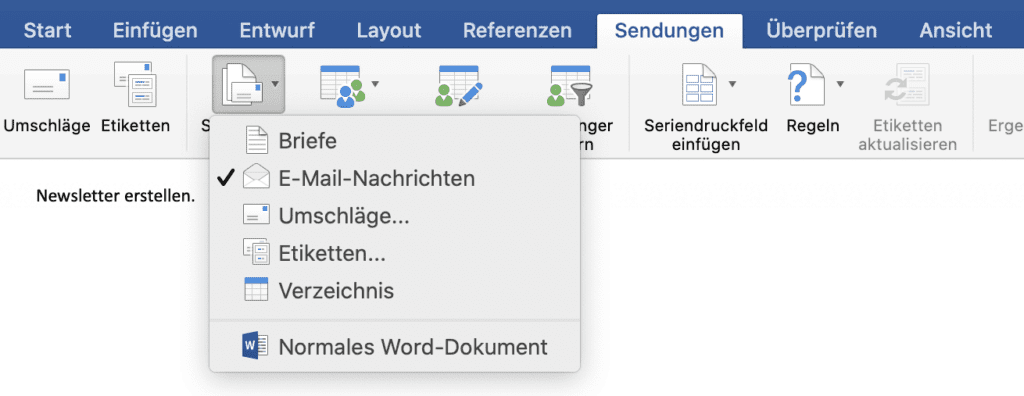
Task: Switch to the Referenzen tab
Action: point(517,30)
